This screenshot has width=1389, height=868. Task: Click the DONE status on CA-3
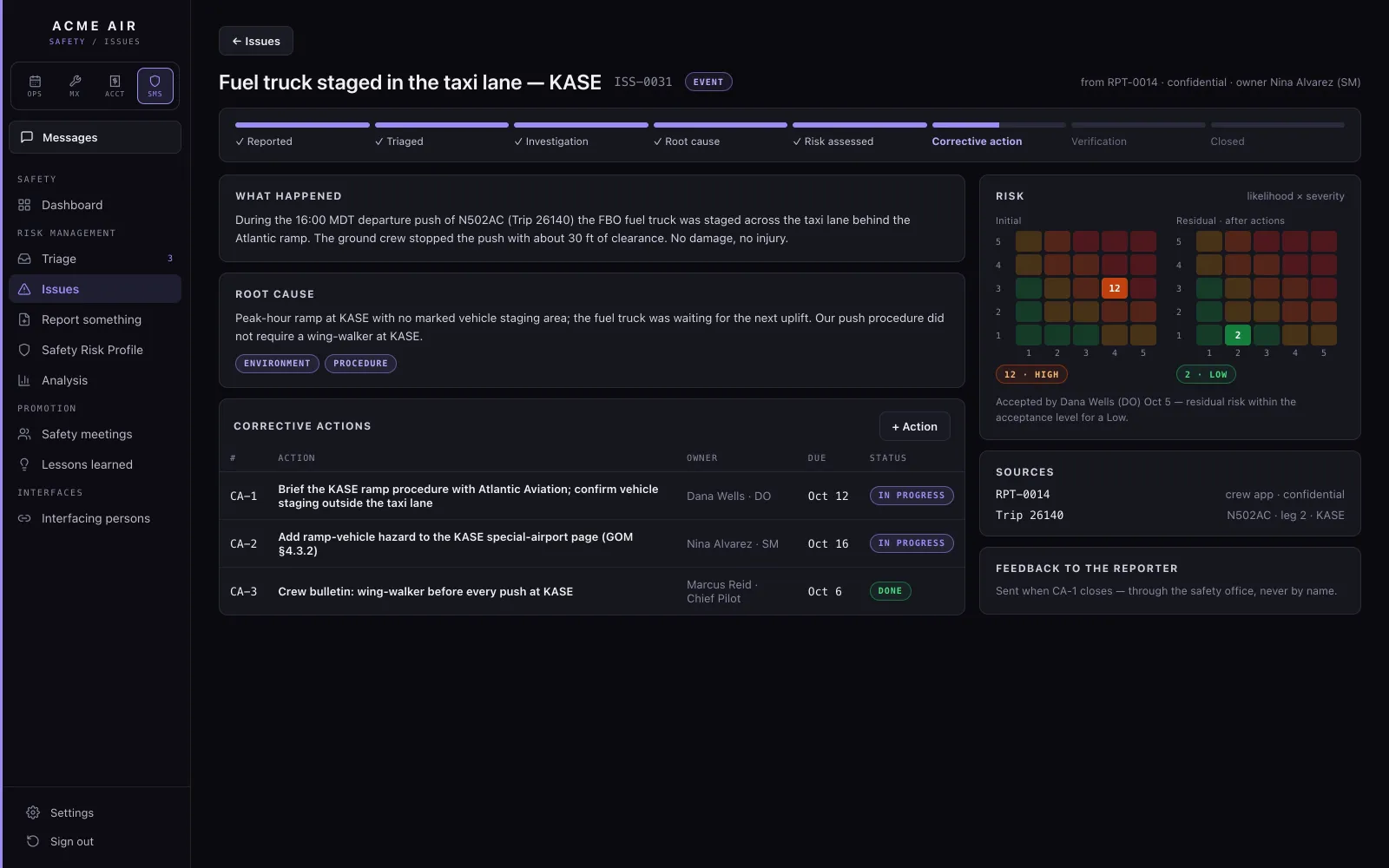(890, 591)
